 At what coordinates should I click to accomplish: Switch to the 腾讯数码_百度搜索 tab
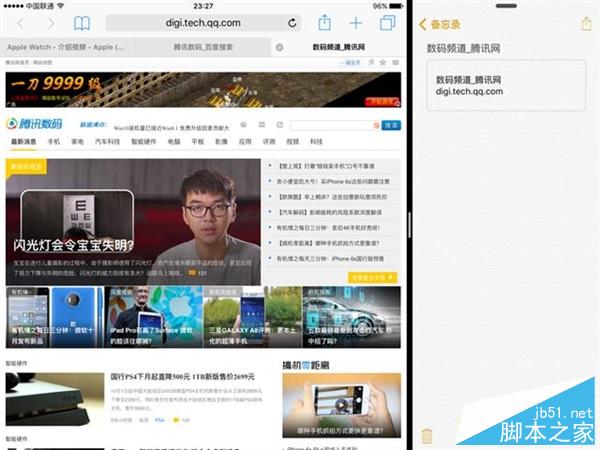(203, 47)
